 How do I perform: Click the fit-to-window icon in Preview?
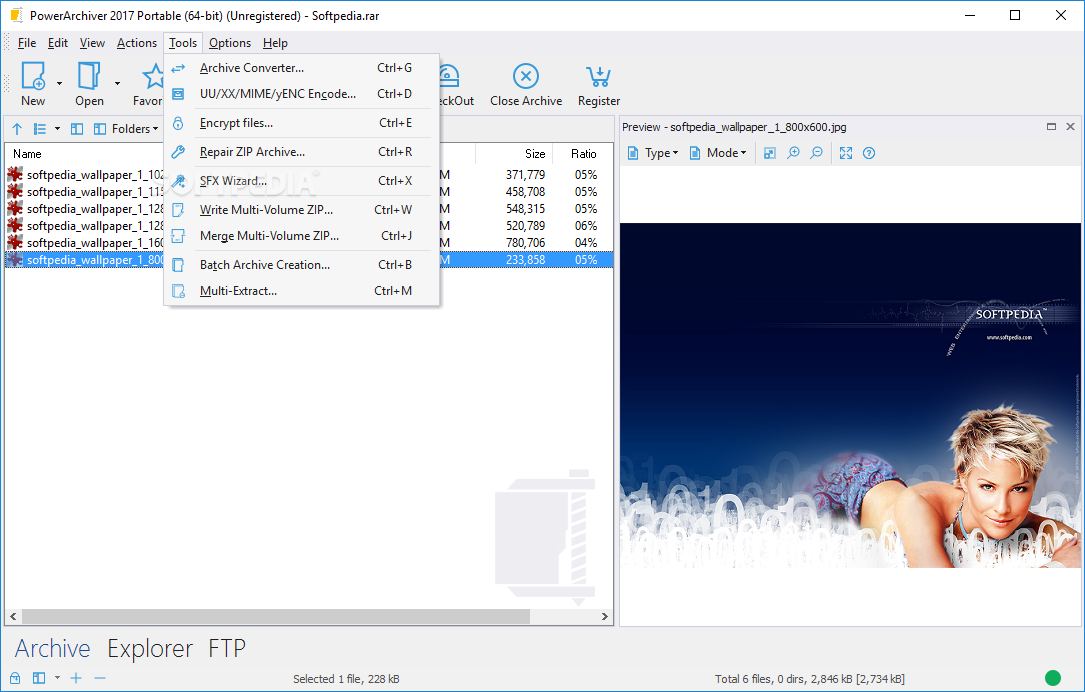tap(769, 153)
